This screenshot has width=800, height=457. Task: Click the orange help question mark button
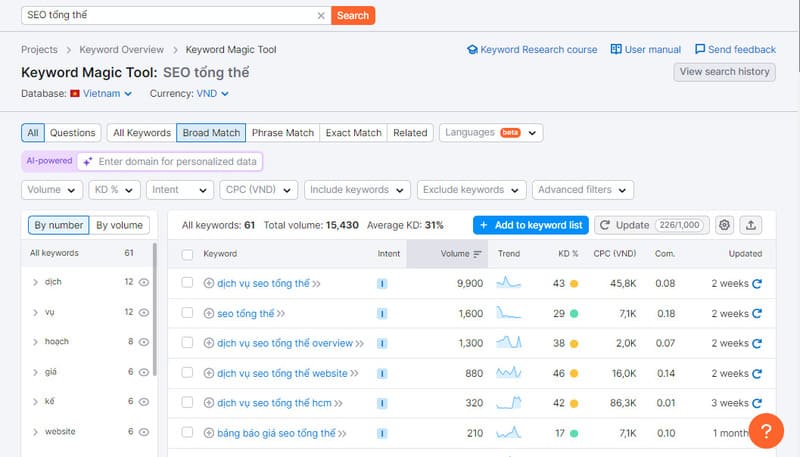coord(766,430)
